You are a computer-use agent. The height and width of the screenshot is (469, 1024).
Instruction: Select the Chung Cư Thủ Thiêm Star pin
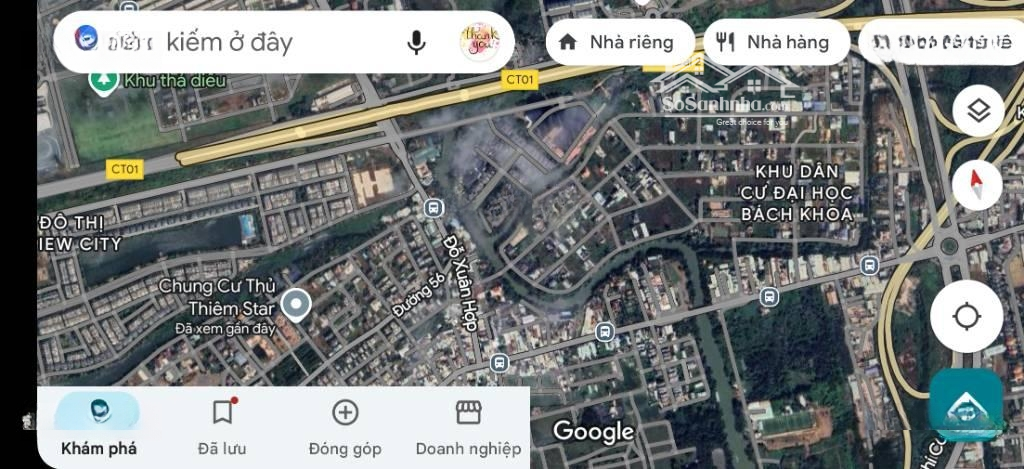(x=296, y=305)
